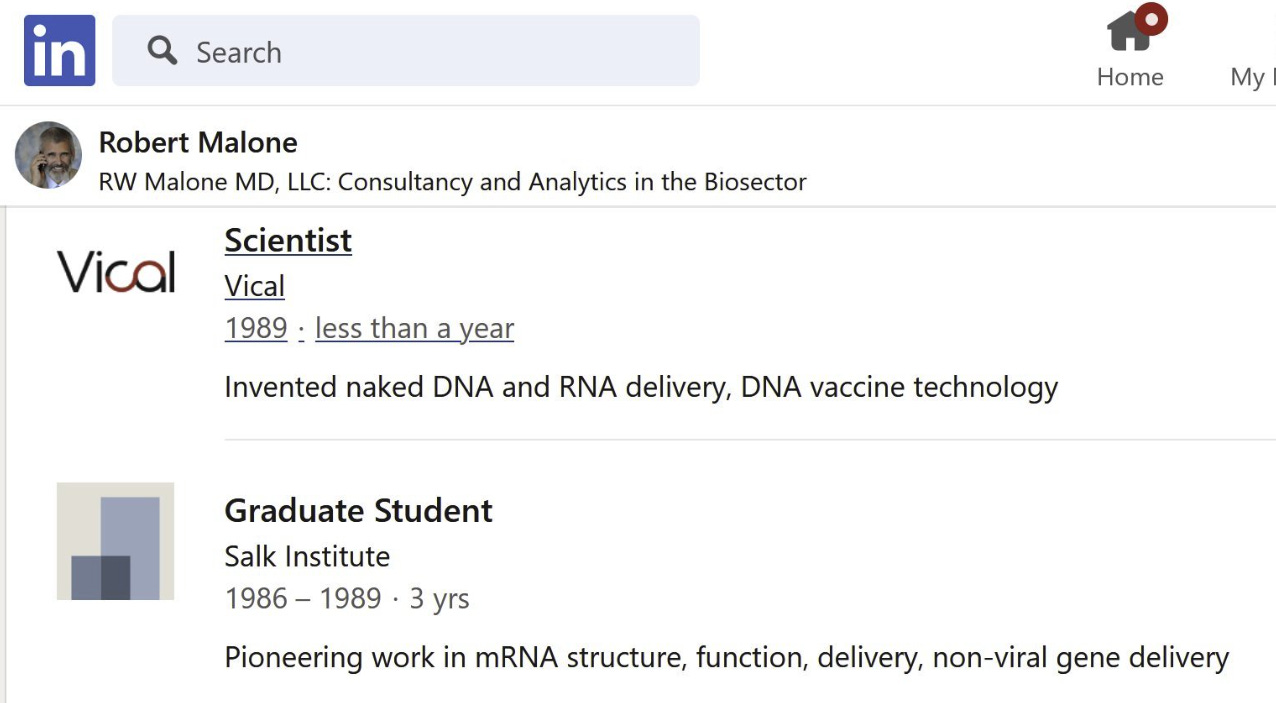Follow the Vical company name link
The image size is (1276, 703).
pos(255,286)
